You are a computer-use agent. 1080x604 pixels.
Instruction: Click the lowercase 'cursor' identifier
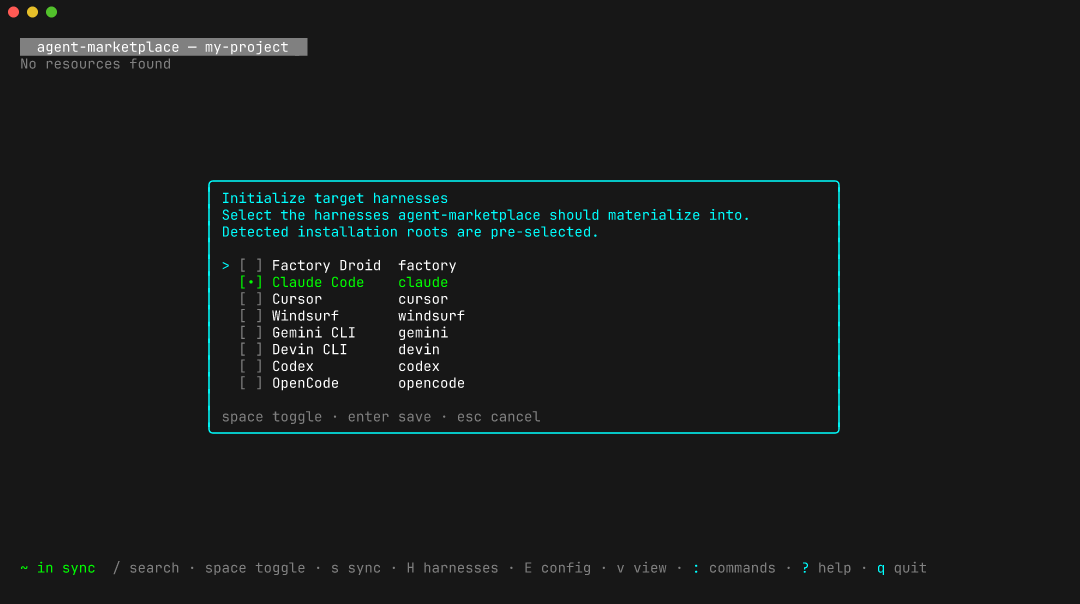pyautogui.click(x=423, y=300)
